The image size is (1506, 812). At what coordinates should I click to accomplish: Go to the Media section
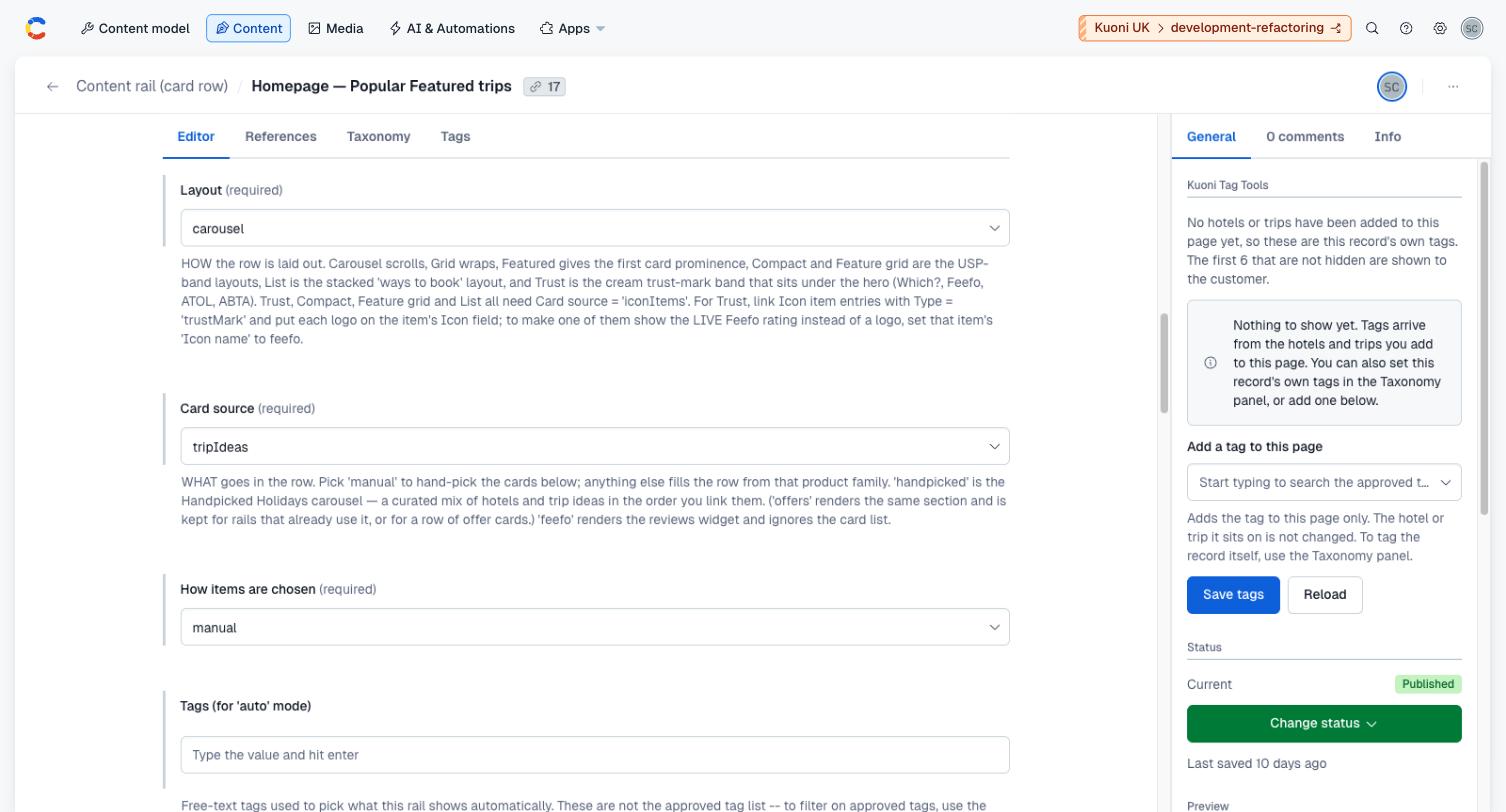coord(336,28)
